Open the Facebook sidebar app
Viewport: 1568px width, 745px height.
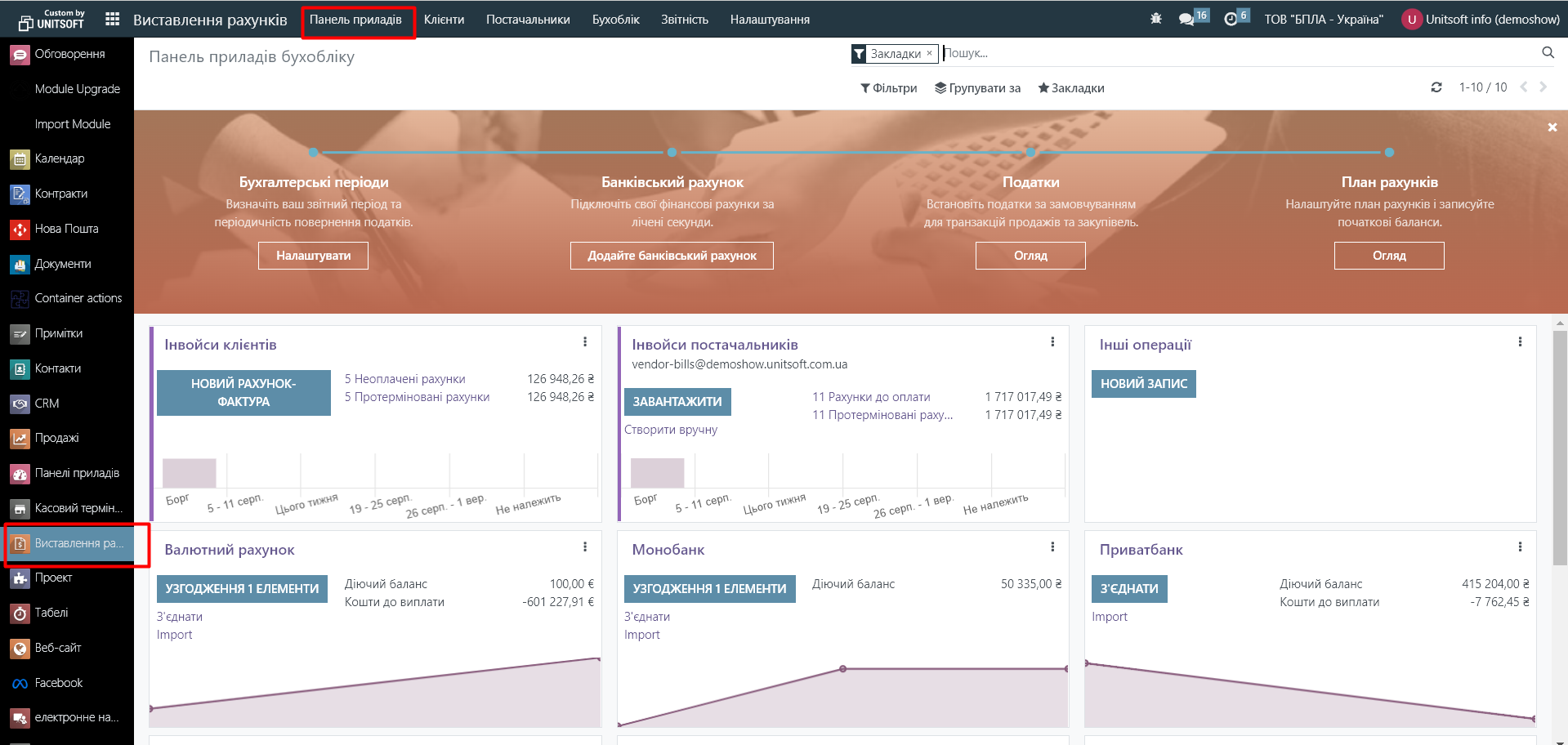click(x=58, y=683)
